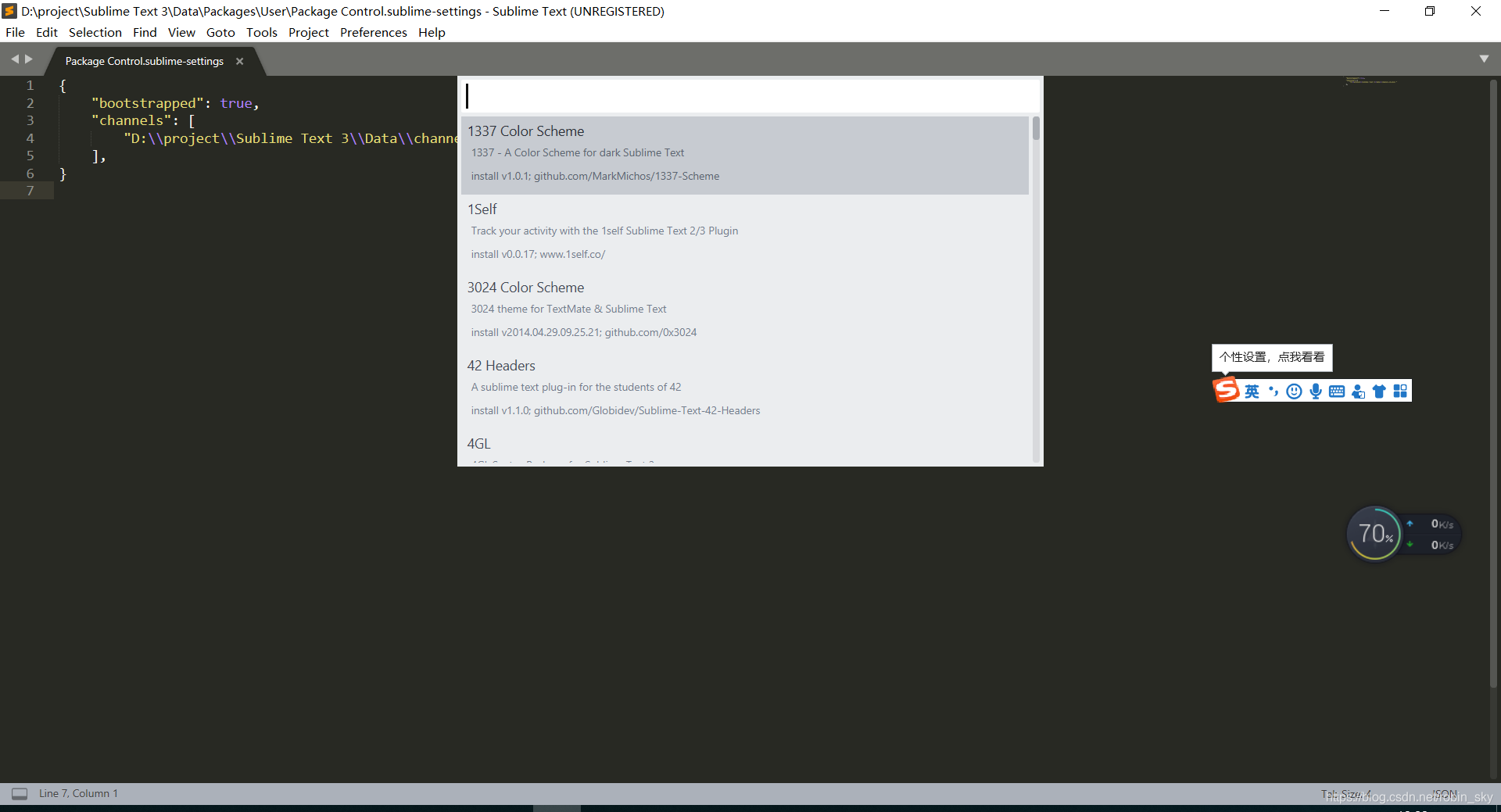Toggle Chinese/English mode with 英 icon
The height and width of the screenshot is (812, 1501).
(1253, 391)
